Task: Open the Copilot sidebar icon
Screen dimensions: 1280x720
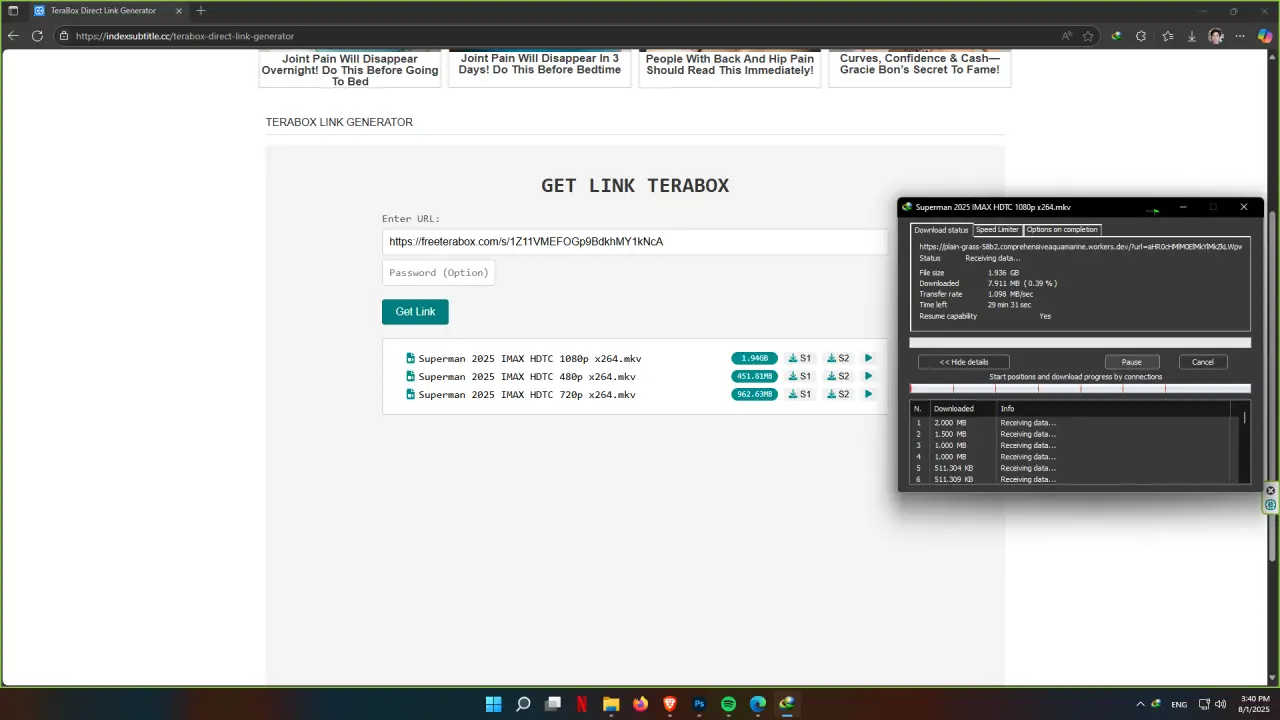Action: pos(1265,36)
